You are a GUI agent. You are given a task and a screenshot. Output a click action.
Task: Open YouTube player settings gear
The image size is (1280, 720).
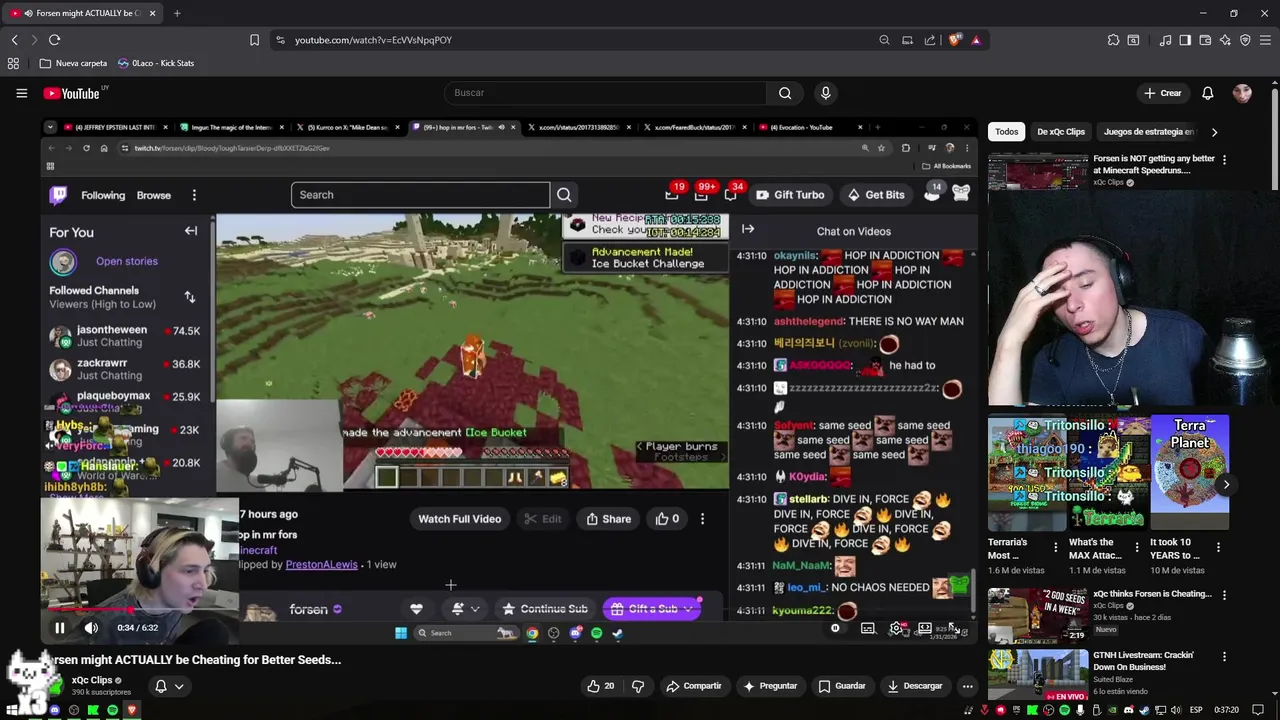(896, 628)
